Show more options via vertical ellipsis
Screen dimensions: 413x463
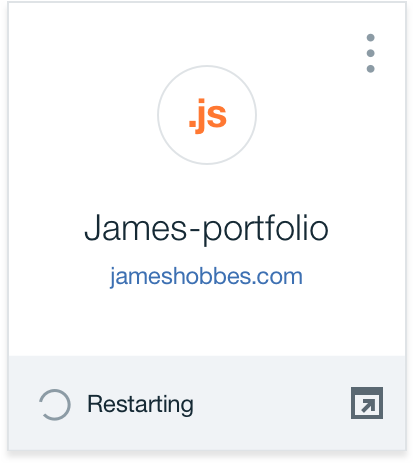370,53
